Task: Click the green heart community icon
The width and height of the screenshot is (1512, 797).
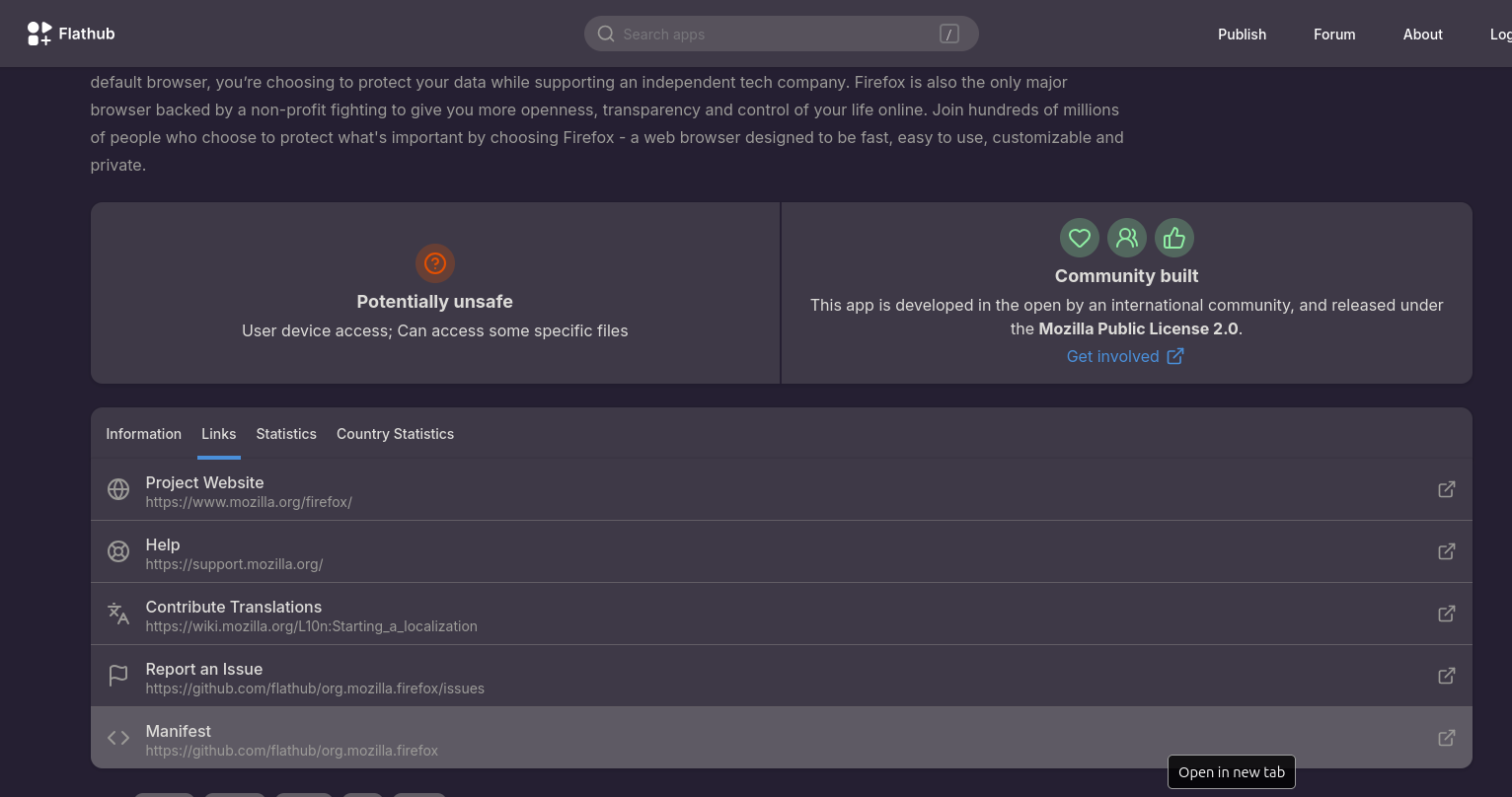Action: pyautogui.click(x=1079, y=238)
